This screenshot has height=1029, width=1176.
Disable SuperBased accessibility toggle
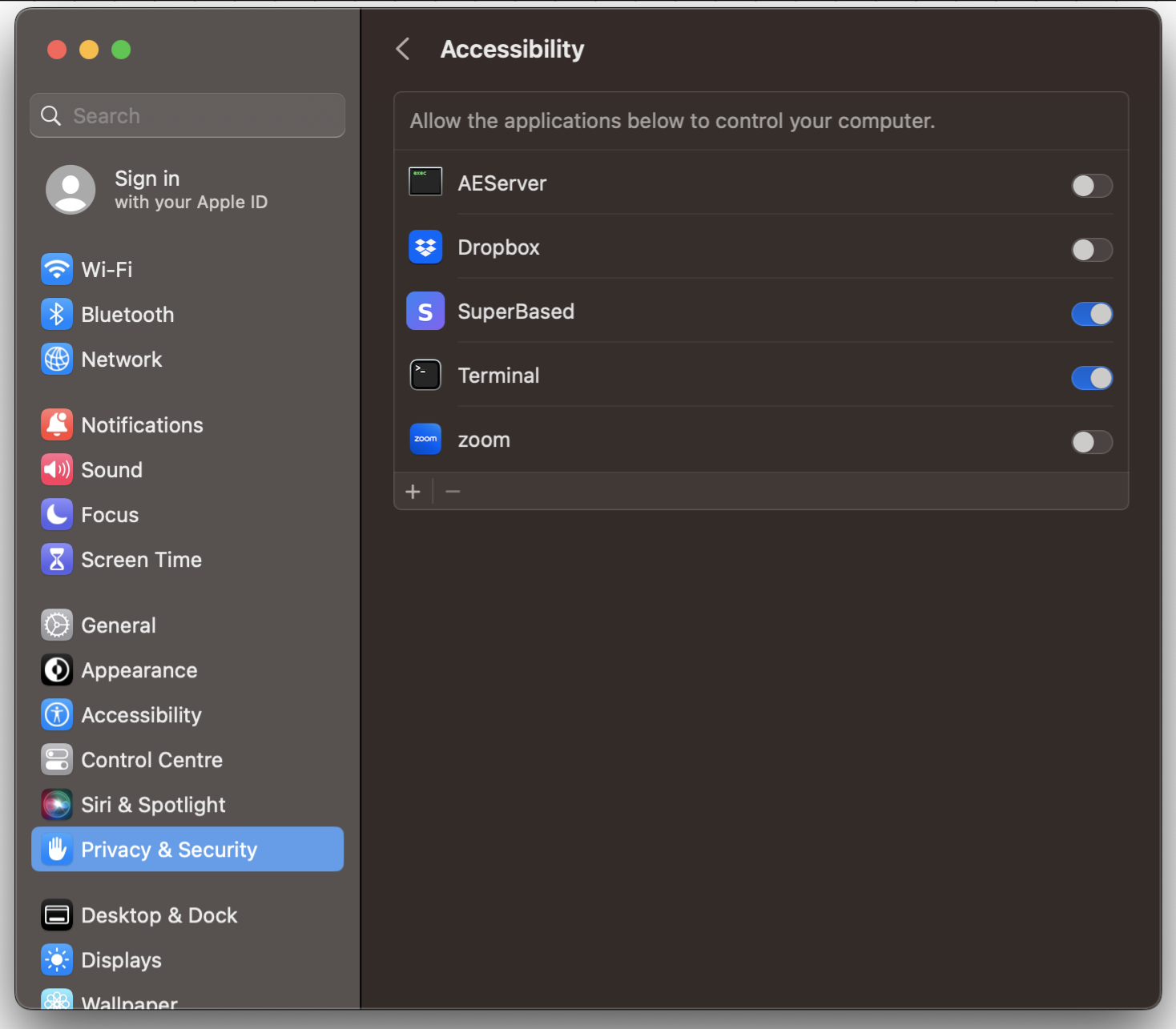pyautogui.click(x=1092, y=314)
